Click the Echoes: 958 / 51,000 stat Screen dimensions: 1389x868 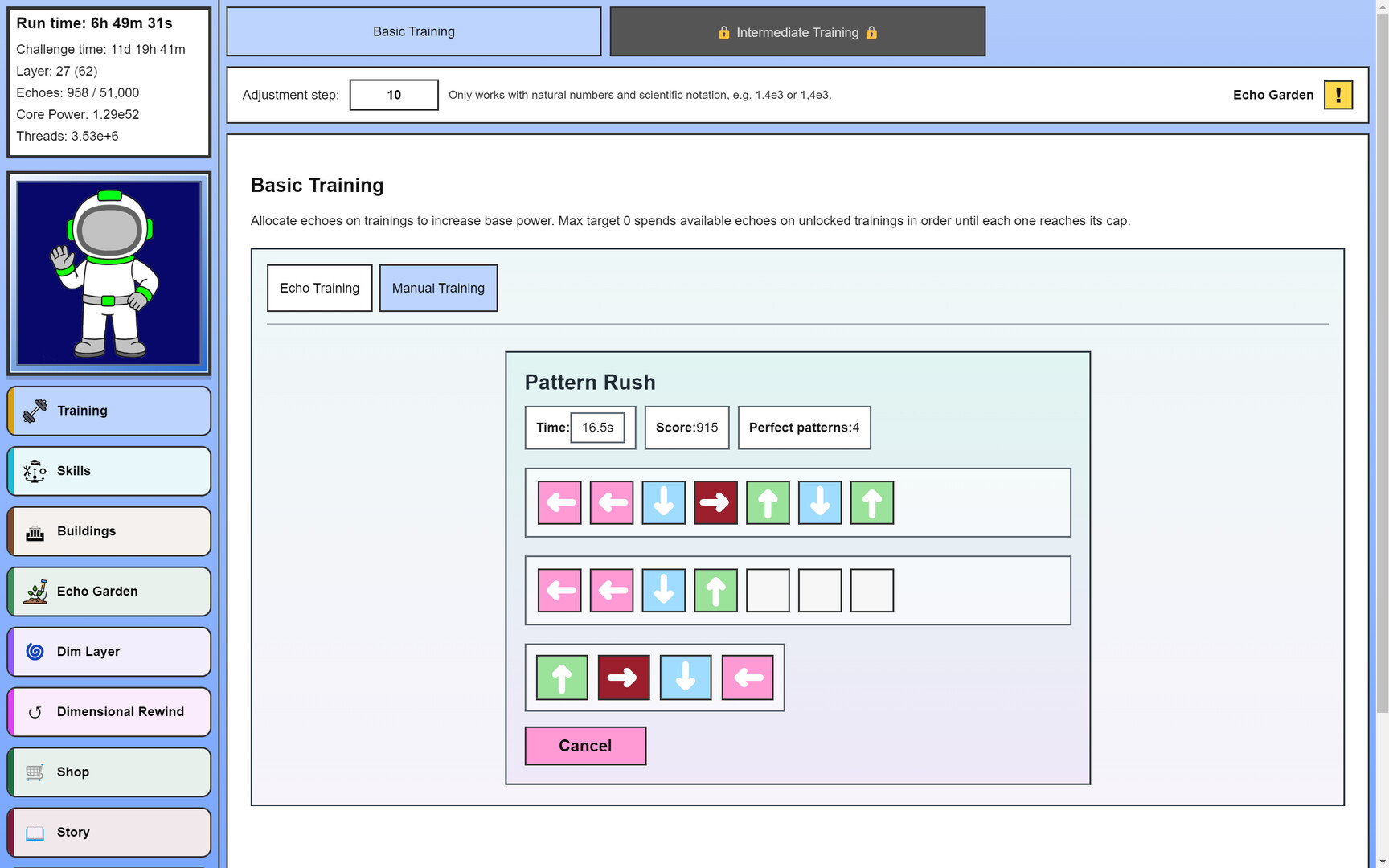(x=78, y=92)
